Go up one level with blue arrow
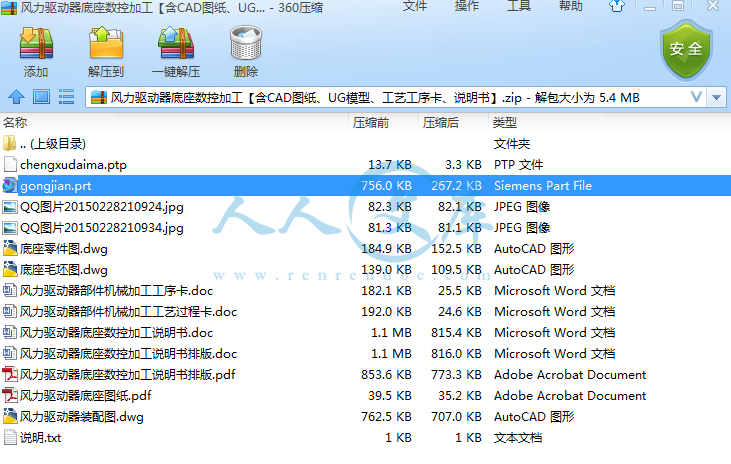The image size is (731, 464). click(16, 97)
